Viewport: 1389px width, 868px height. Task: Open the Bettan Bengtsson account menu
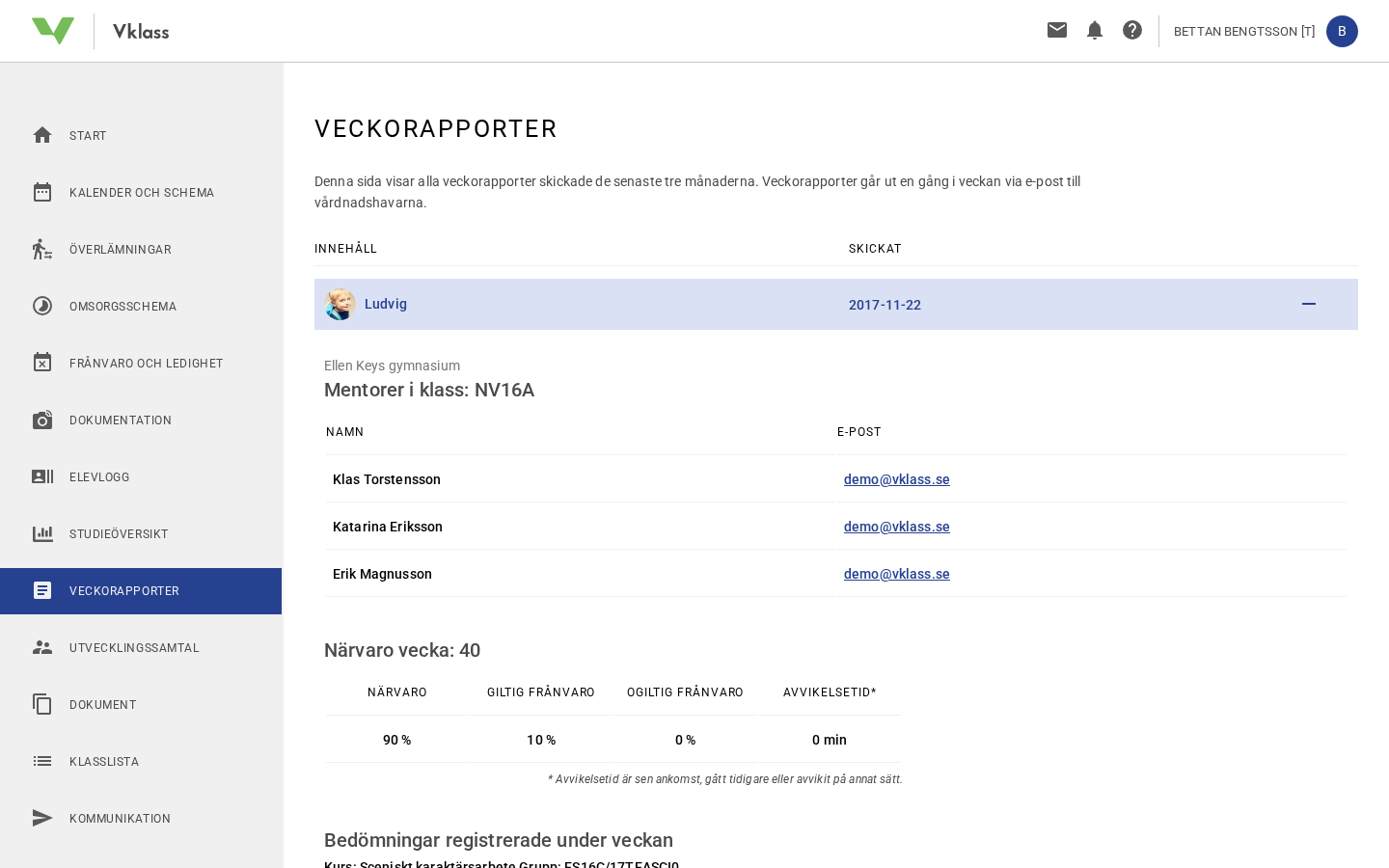[x=1244, y=32]
